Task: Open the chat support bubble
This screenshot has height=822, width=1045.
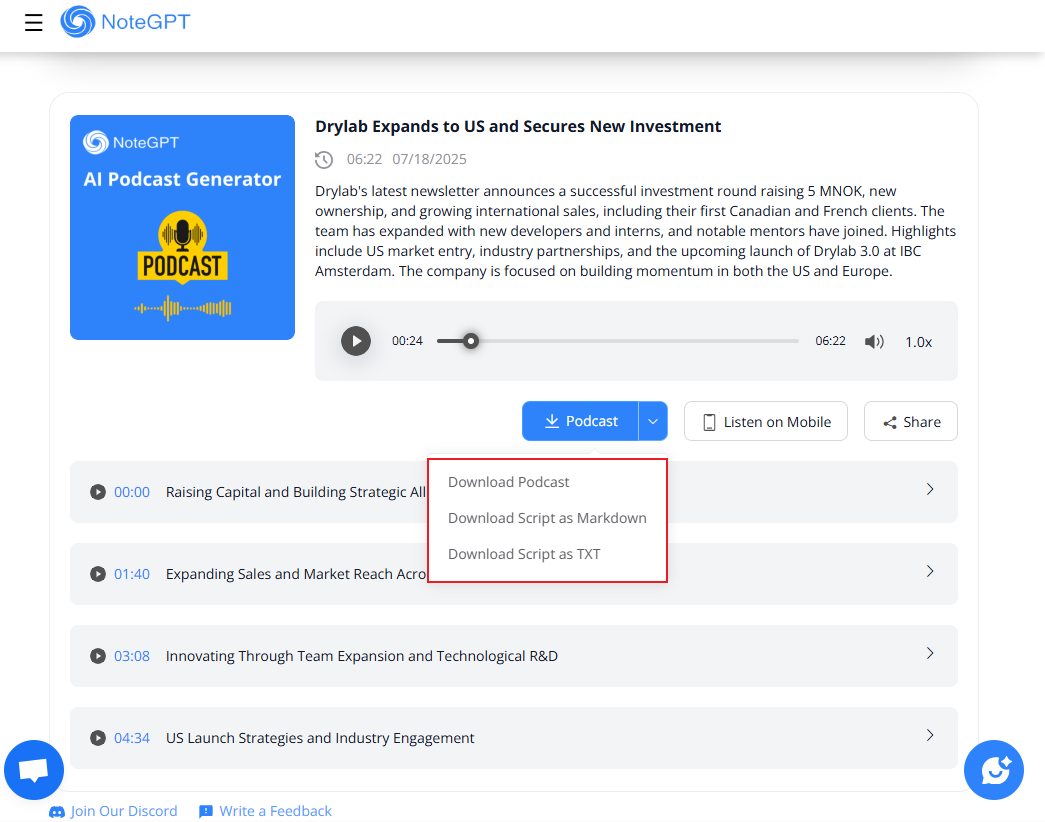Action: tap(34, 770)
